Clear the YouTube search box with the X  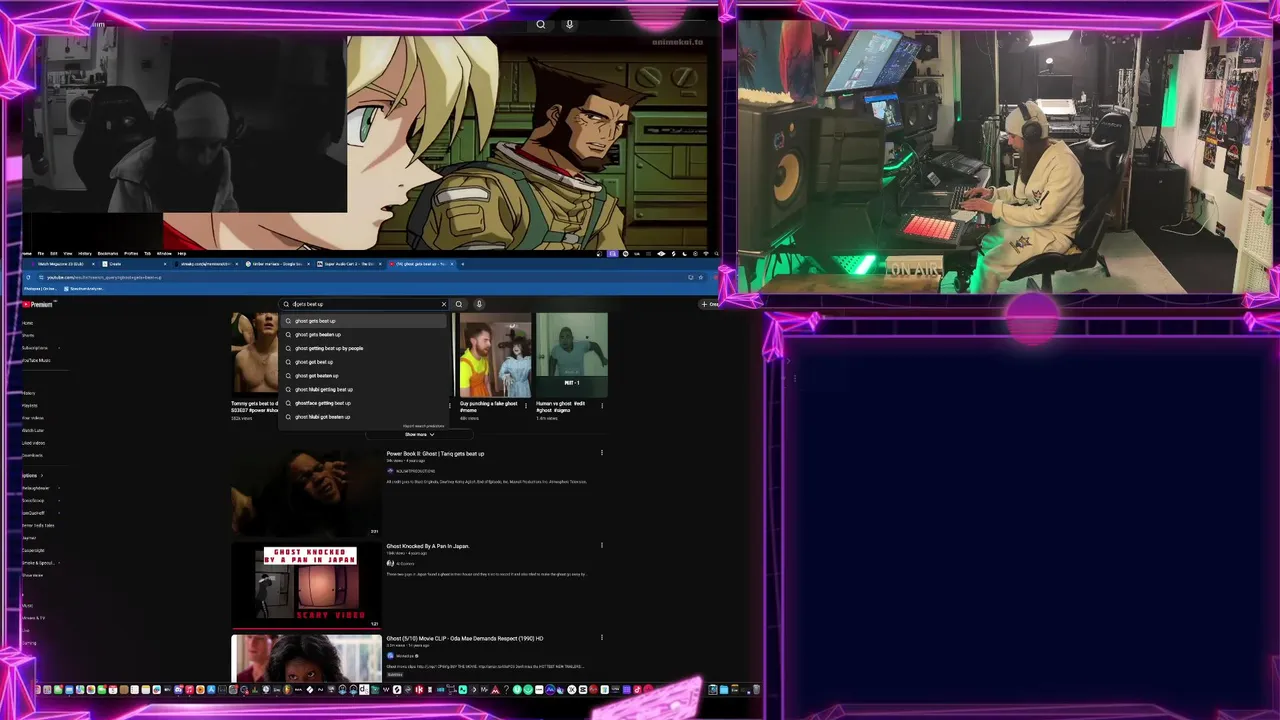[444, 304]
